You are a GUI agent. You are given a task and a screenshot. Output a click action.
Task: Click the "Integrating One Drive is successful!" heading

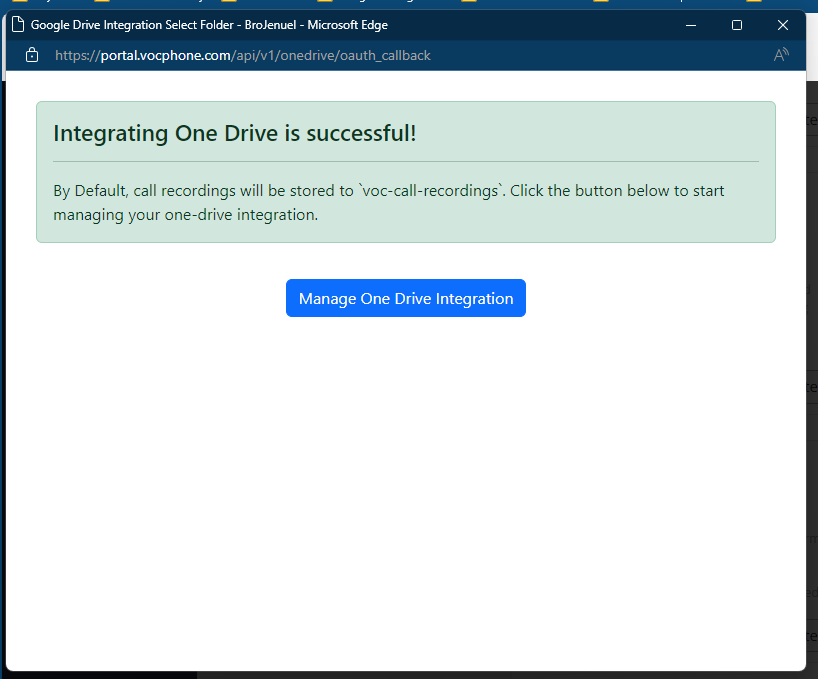(234, 133)
